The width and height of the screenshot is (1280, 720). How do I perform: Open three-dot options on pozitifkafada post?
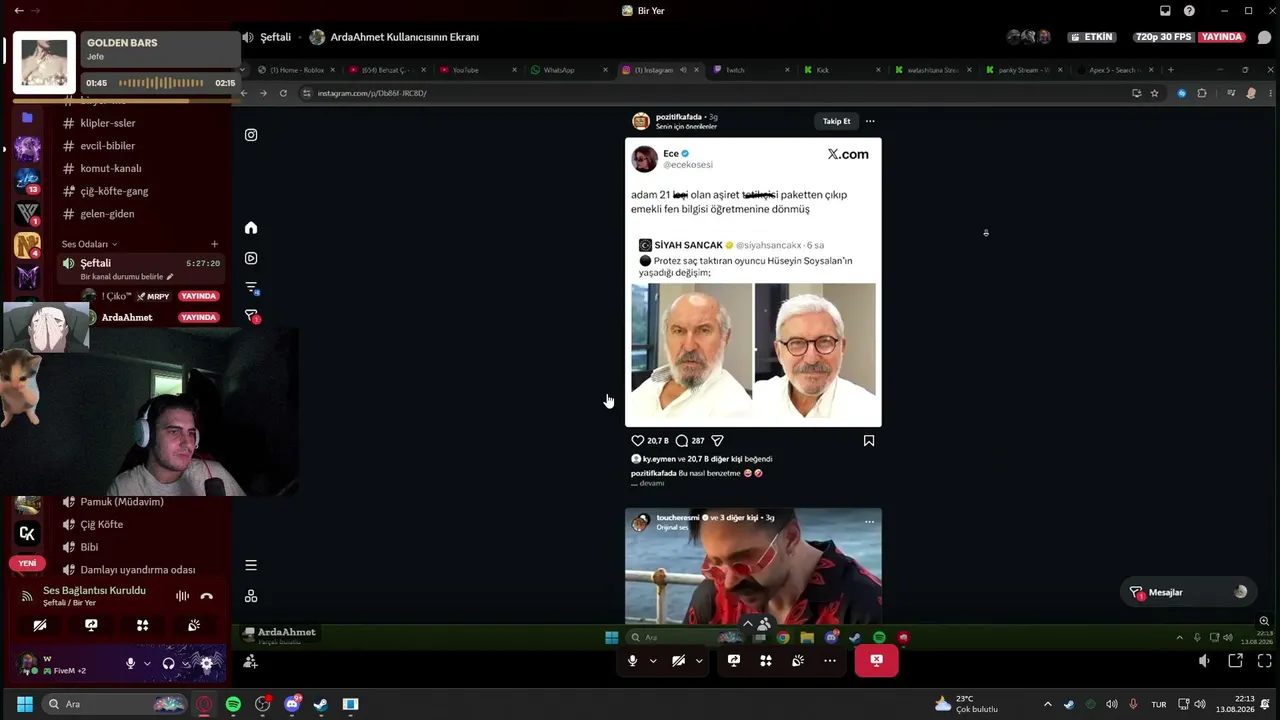(x=870, y=121)
